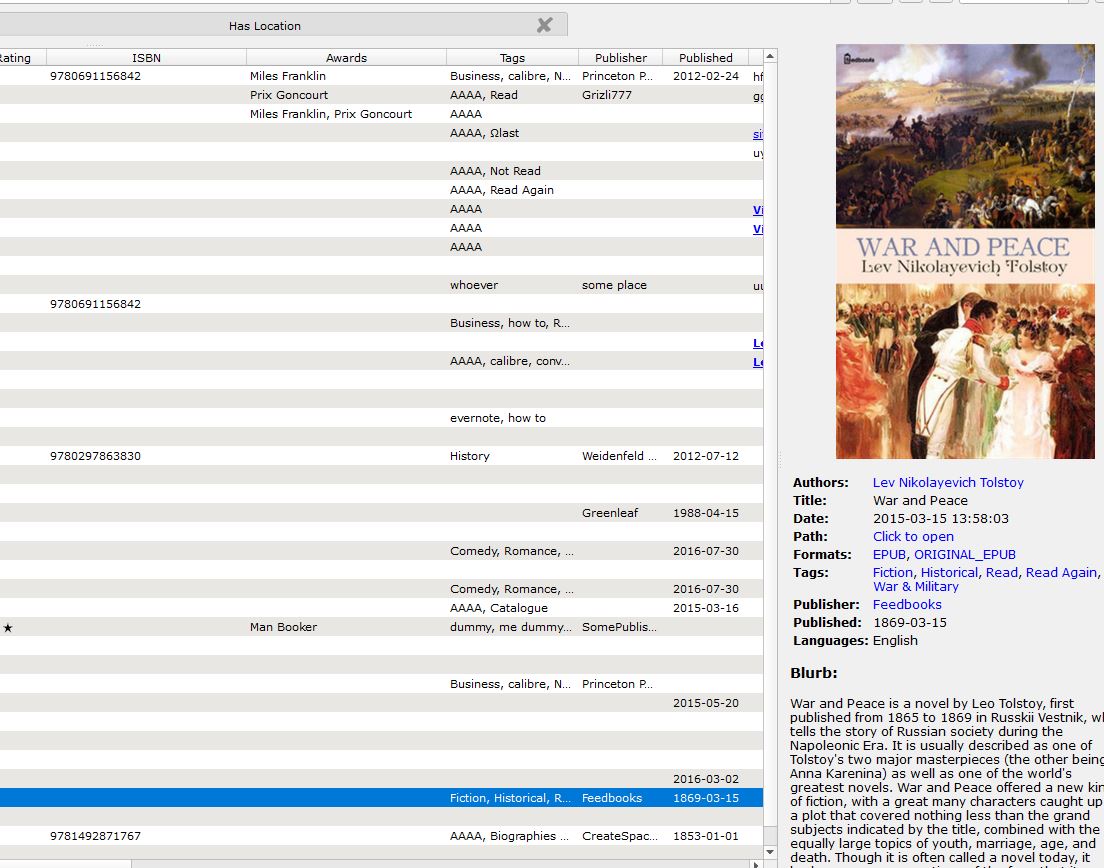
Task: Select published date 1853-01-01
Action: 705,836
